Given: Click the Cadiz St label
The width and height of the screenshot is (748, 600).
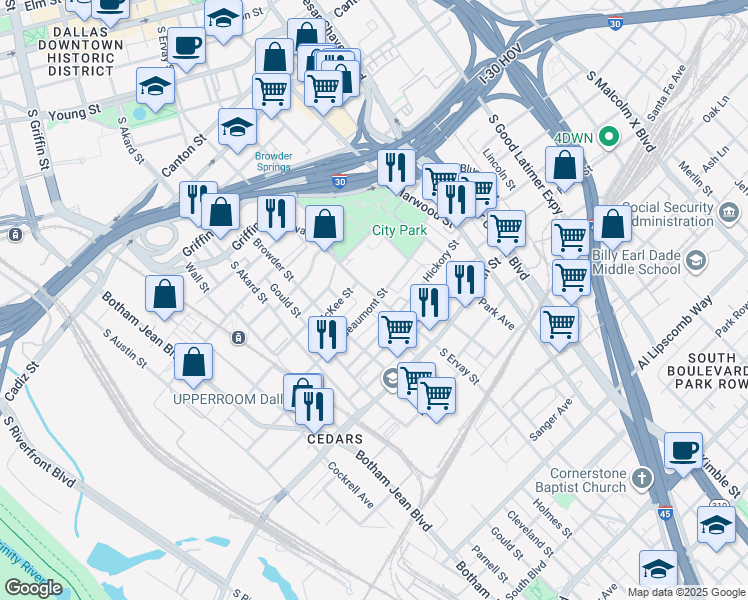Looking at the screenshot, I should [x=22, y=382].
